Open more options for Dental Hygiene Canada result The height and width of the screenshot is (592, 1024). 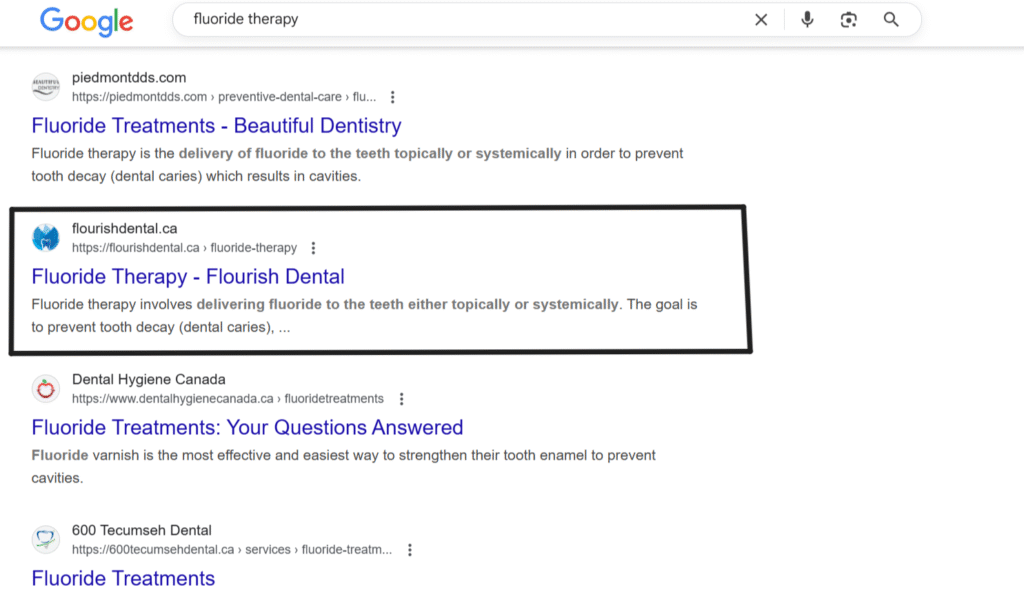point(402,399)
